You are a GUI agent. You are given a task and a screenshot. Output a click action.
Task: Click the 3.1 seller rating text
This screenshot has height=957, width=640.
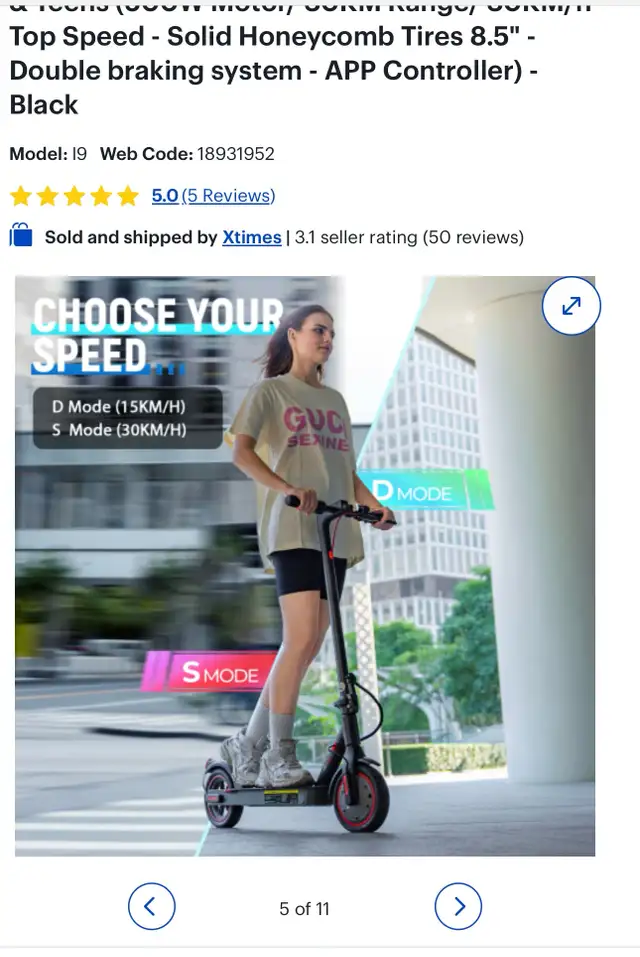[409, 237]
